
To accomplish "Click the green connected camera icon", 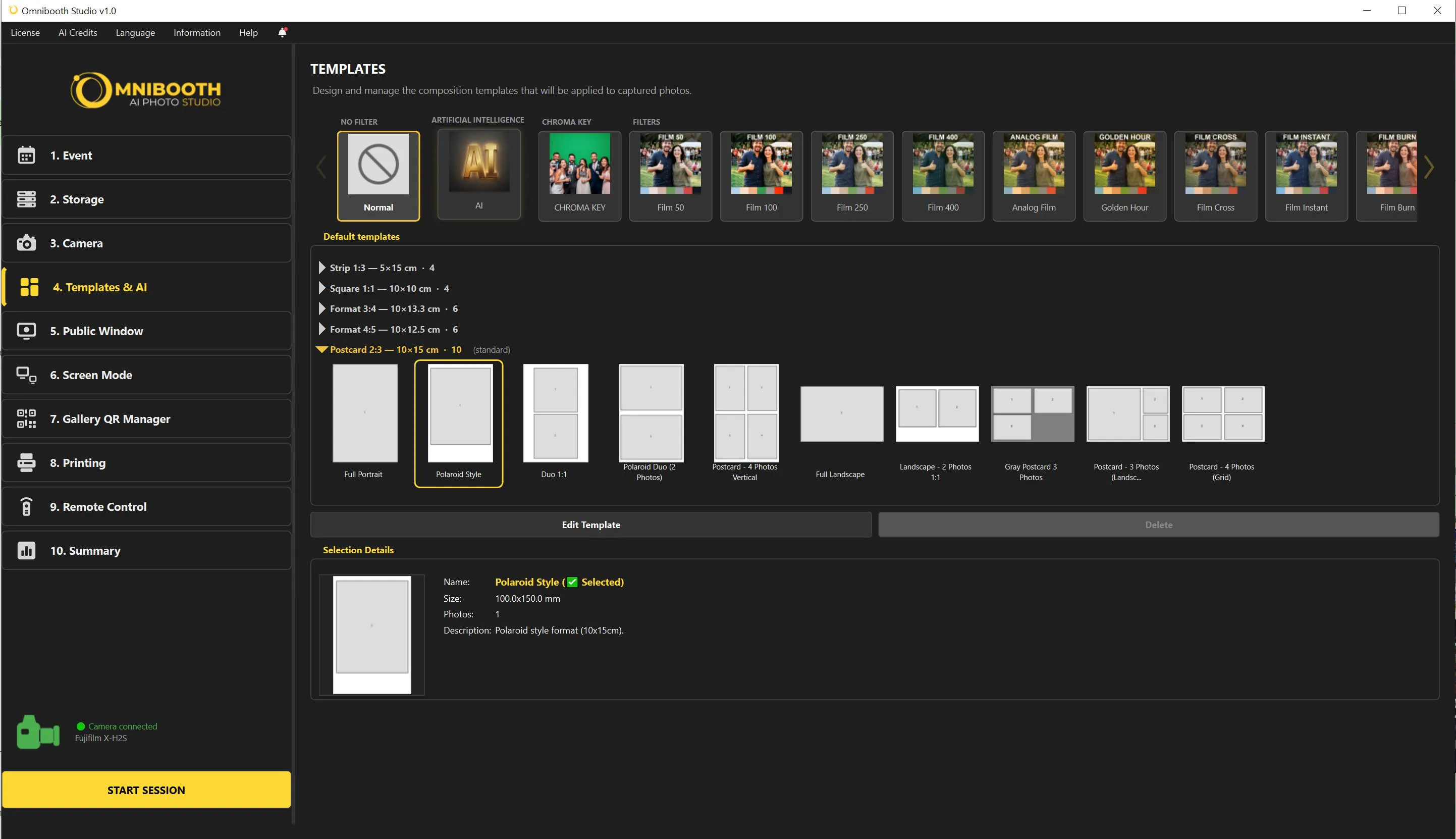I will point(38,732).
